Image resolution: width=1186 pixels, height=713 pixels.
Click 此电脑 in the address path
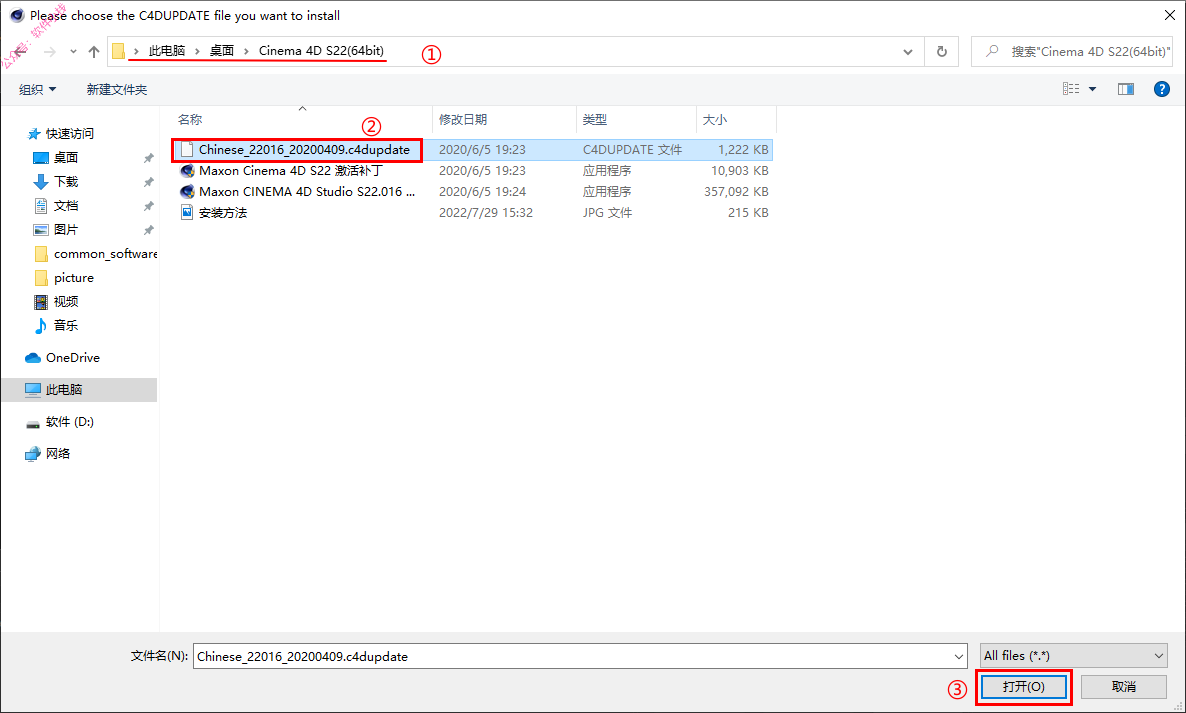(167, 51)
